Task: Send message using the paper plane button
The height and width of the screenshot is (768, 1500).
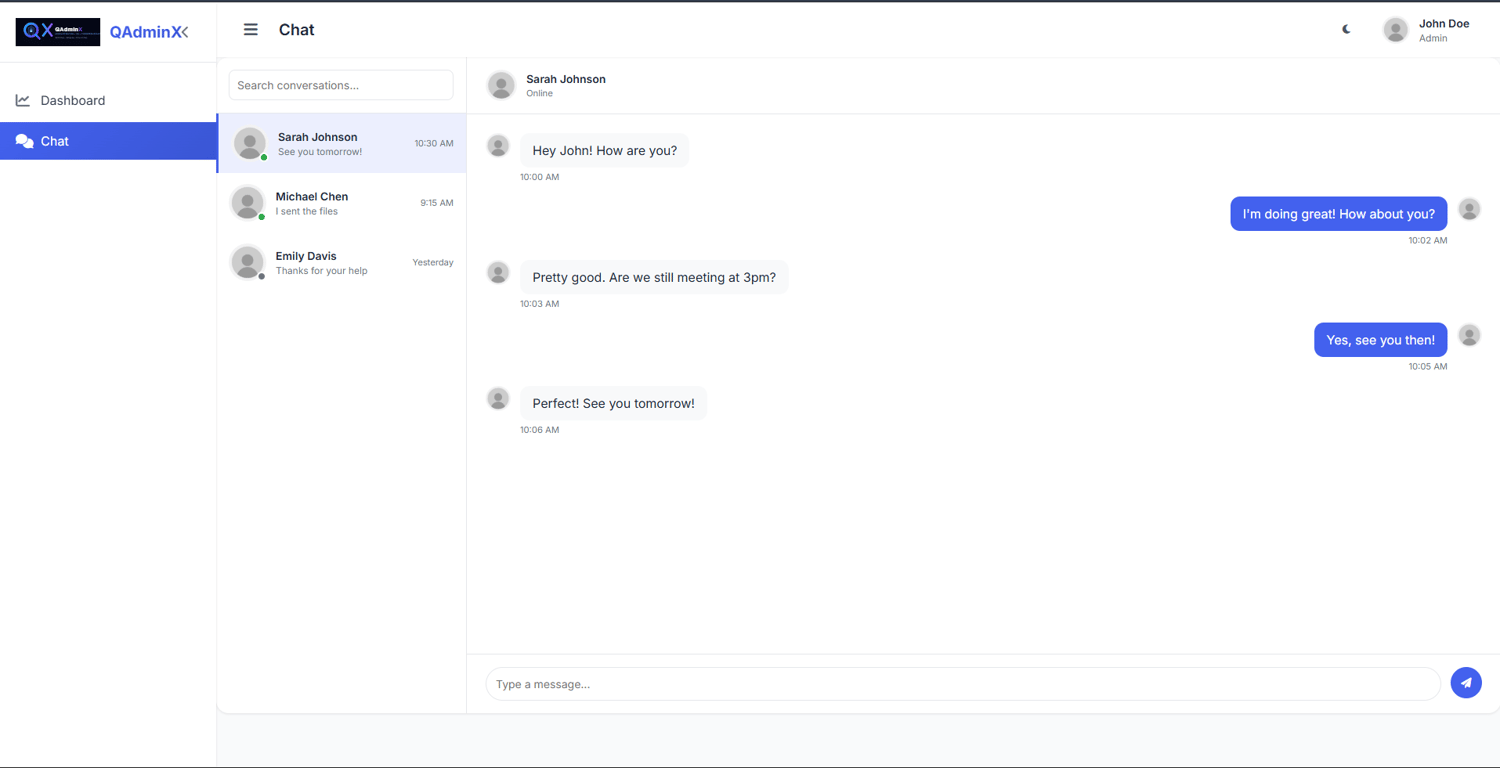Action: (x=1466, y=683)
